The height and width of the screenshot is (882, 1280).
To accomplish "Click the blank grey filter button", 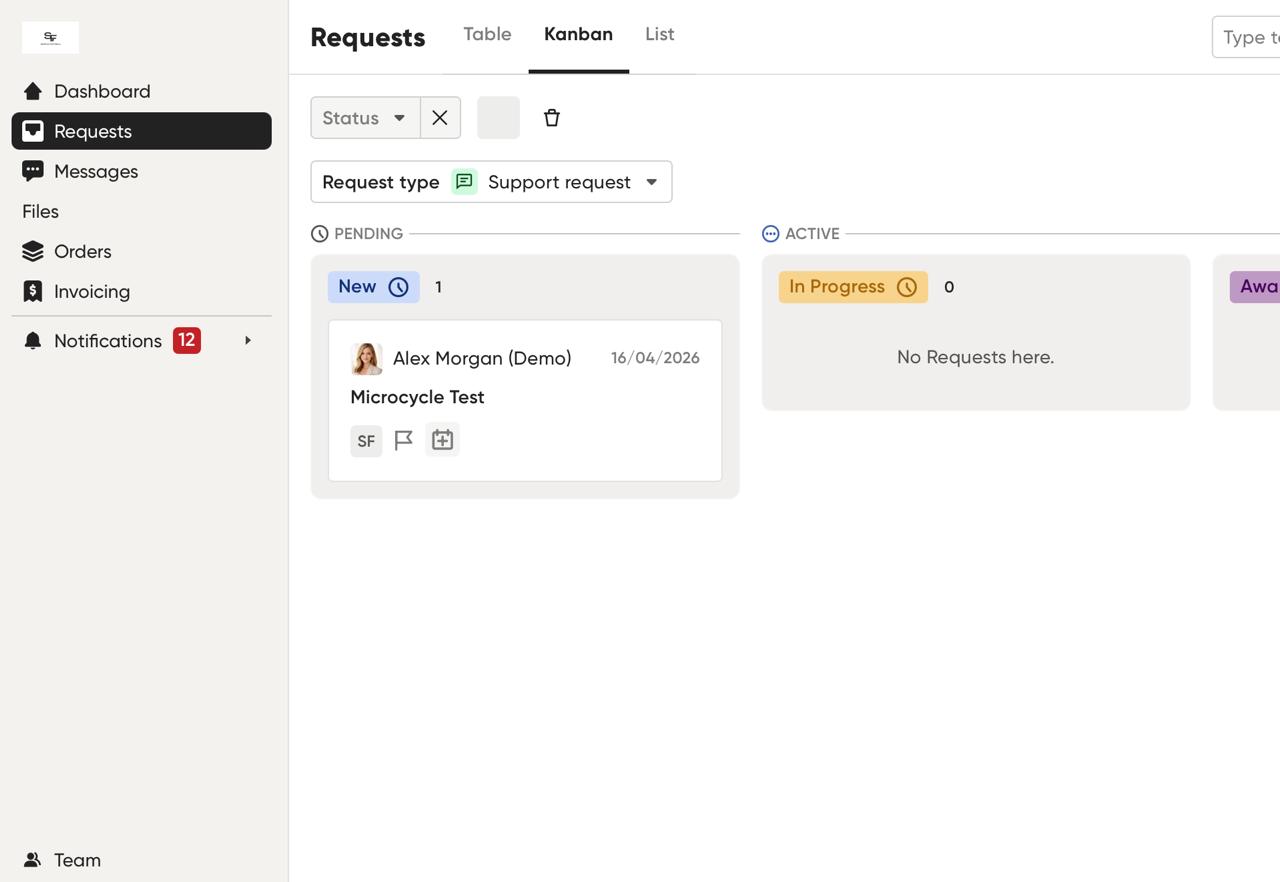I will coord(499,118).
